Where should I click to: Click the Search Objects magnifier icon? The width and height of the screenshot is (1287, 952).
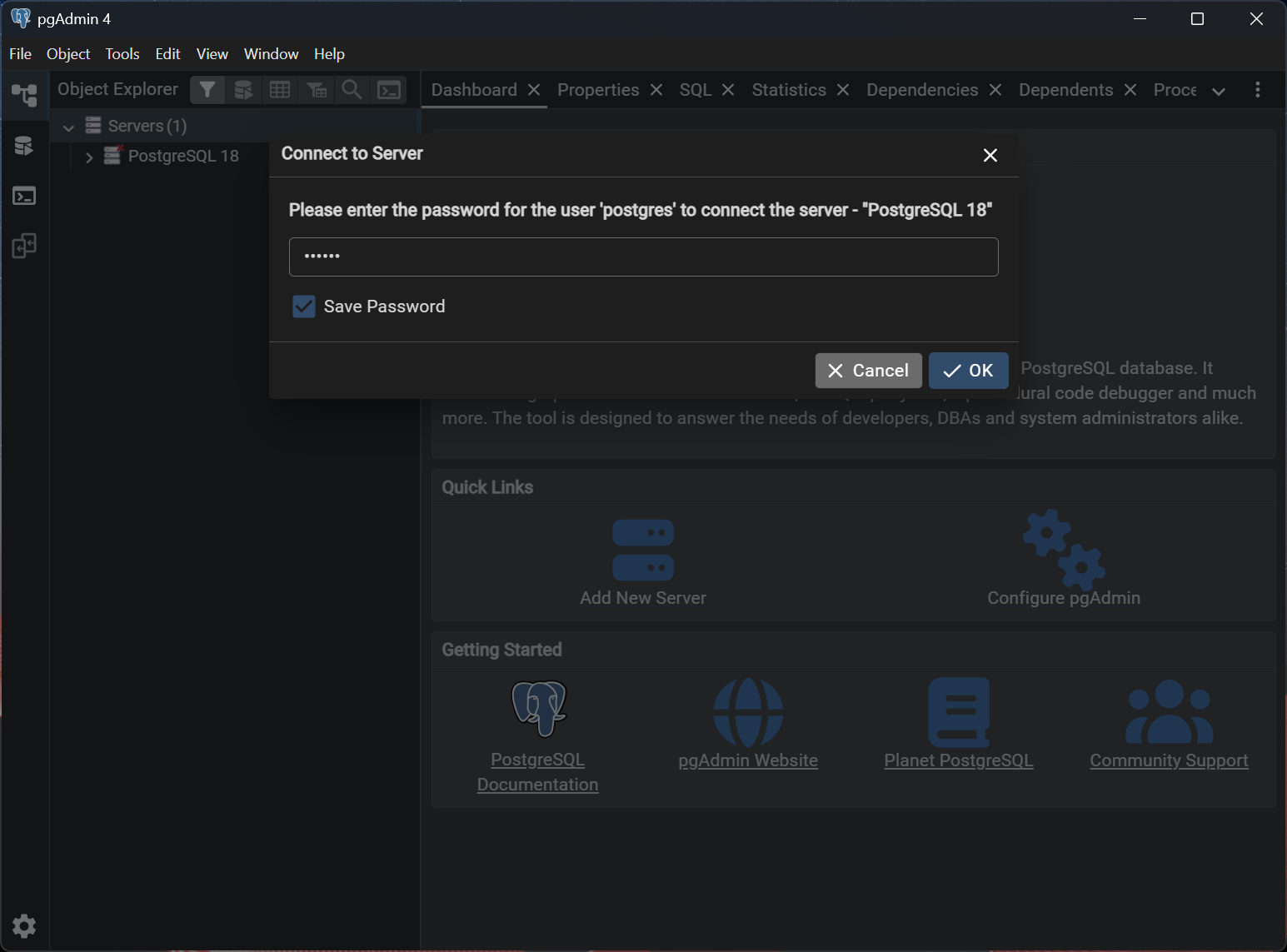point(352,90)
